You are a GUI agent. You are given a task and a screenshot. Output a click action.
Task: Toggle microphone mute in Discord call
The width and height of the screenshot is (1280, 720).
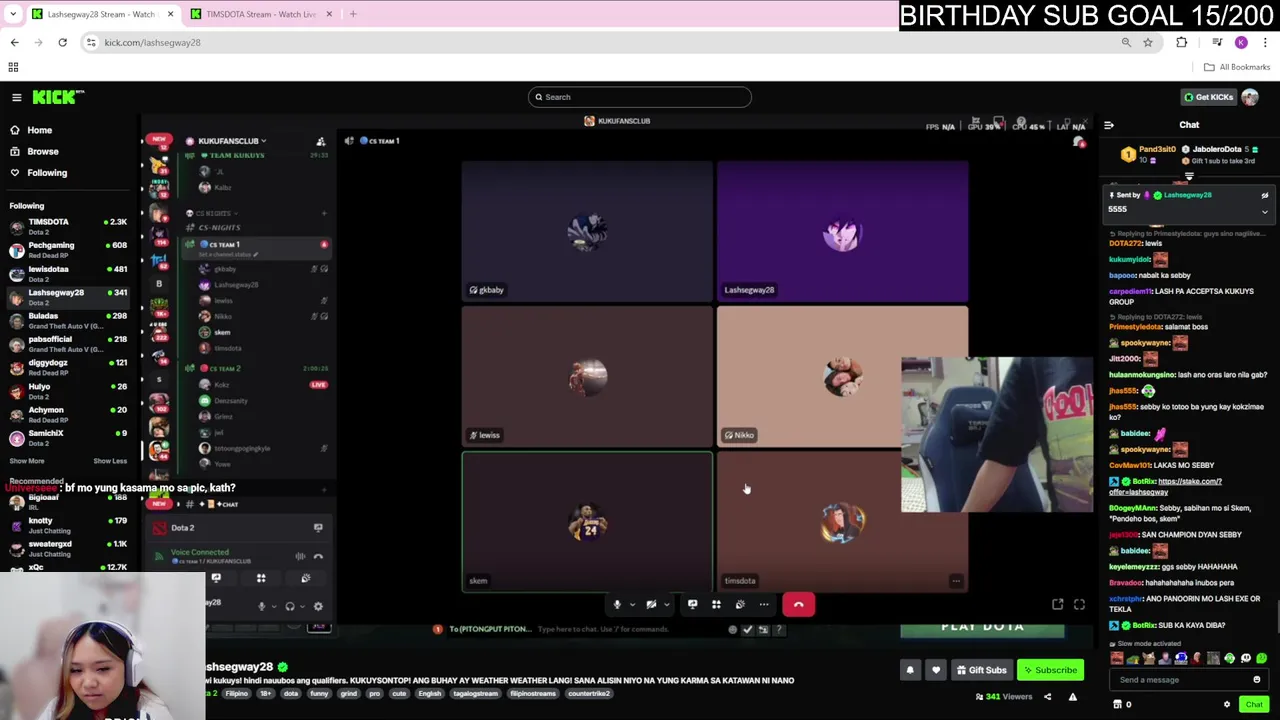tap(617, 604)
